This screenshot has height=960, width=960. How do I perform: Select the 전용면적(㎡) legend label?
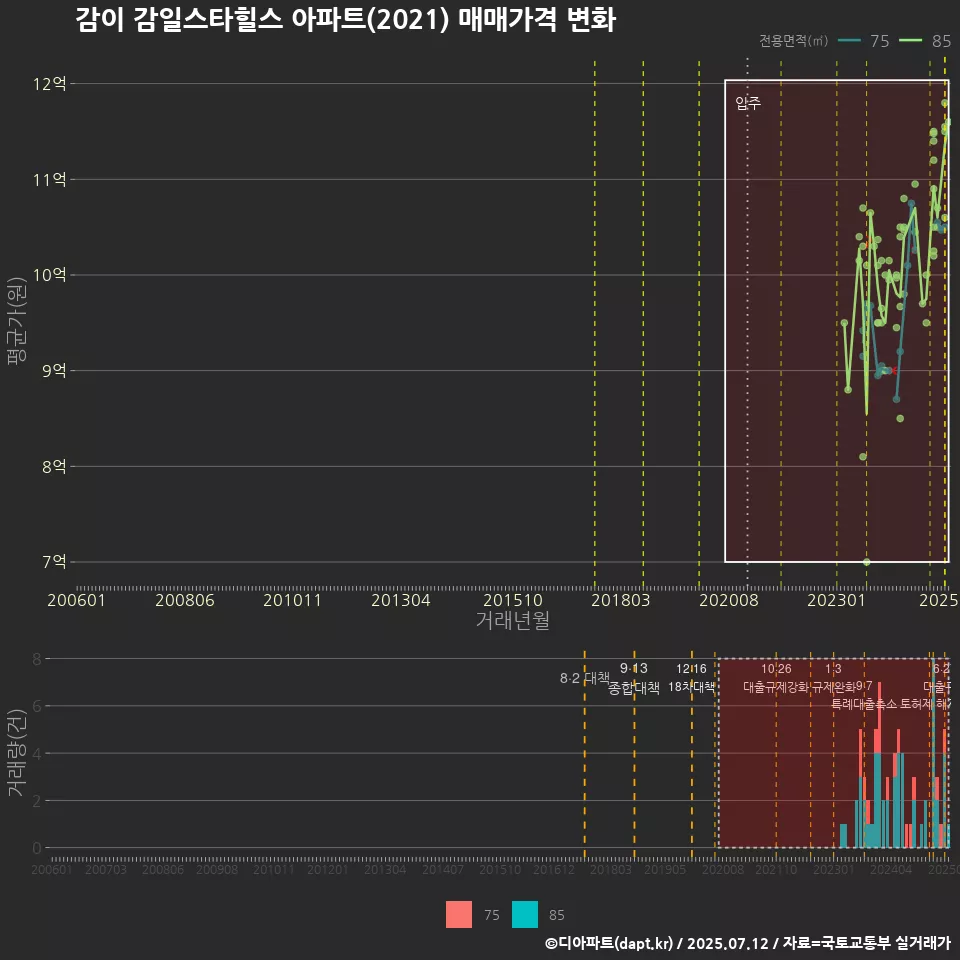point(793,41)
